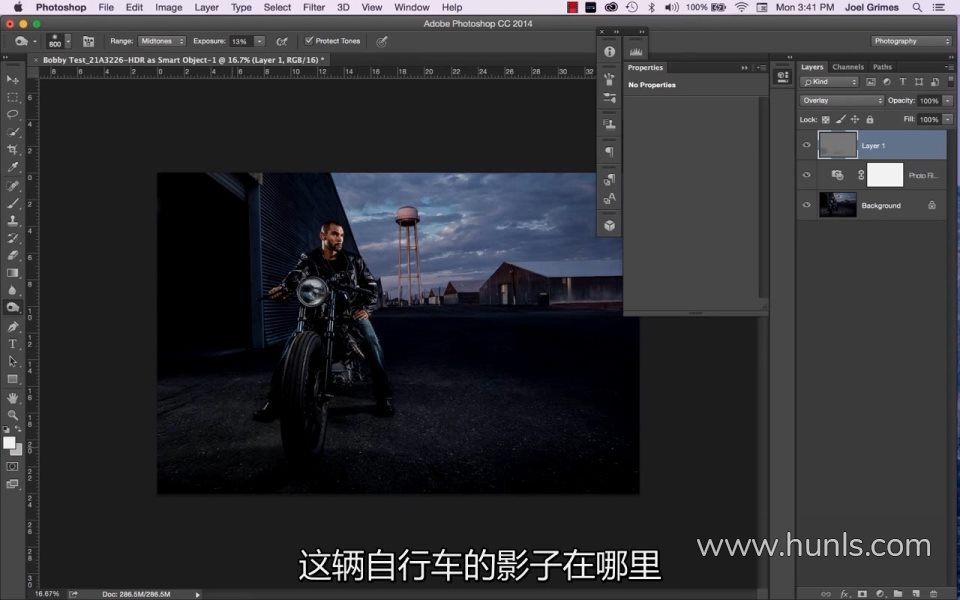Select the Gradient tool
Image resolution: width=960 pixels, height=600 pixels.
(x=12, y=273)
